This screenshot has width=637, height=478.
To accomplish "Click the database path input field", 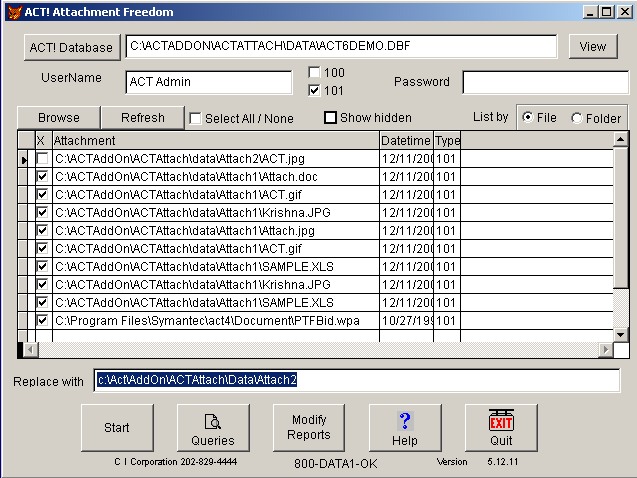I will [x=341, y=46].
